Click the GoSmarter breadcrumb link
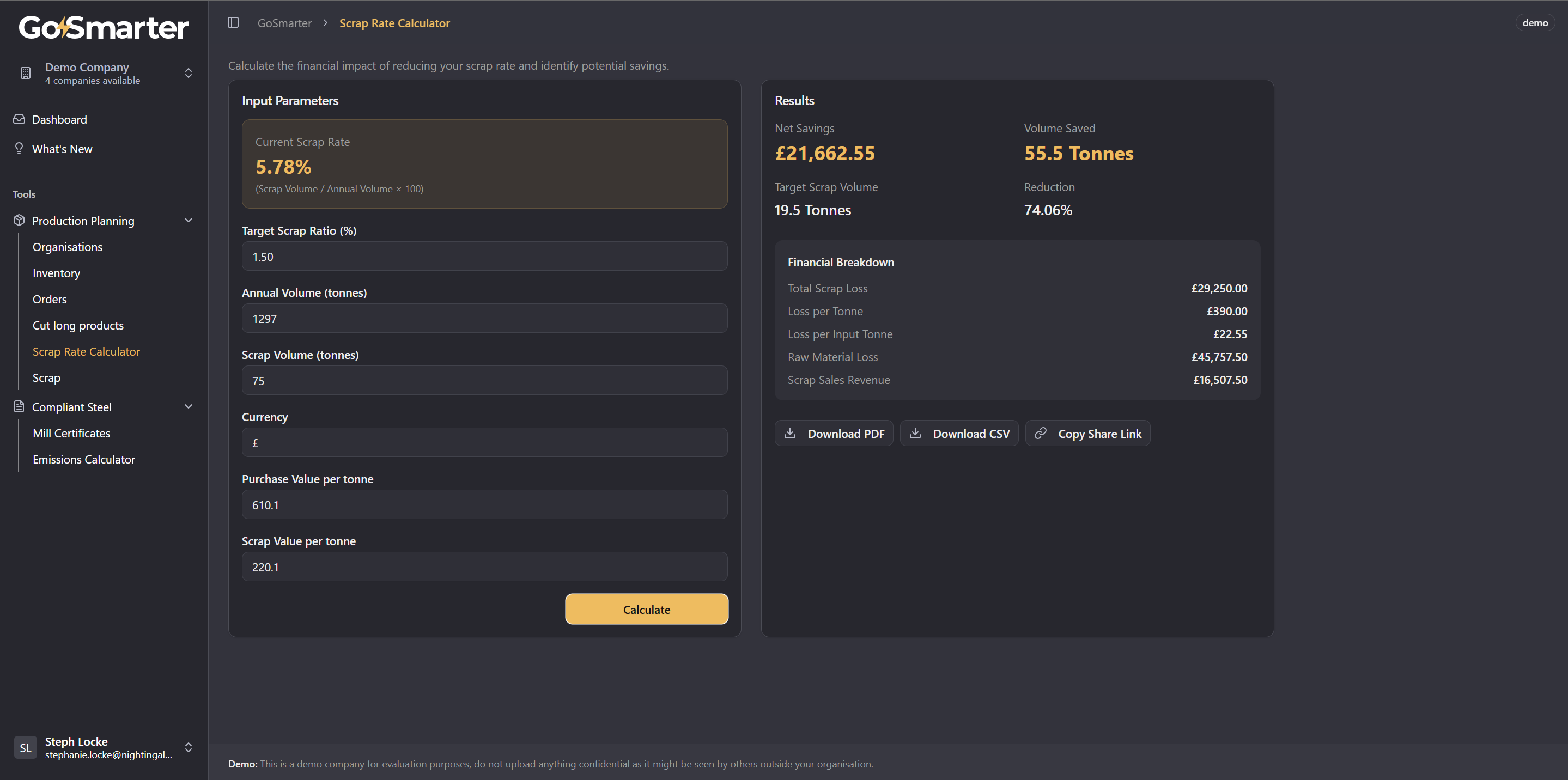Screen dimensions: 1568x780 284,23
